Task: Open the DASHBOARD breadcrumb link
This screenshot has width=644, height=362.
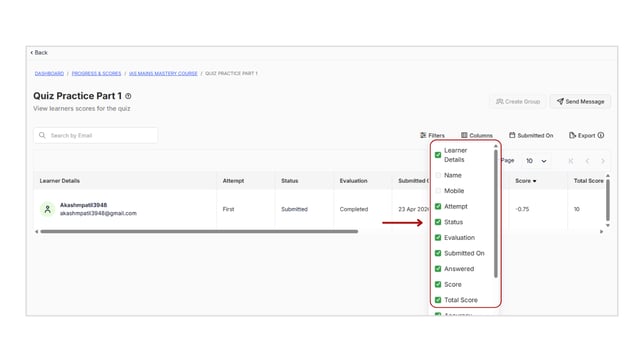Action: [49, 74]
